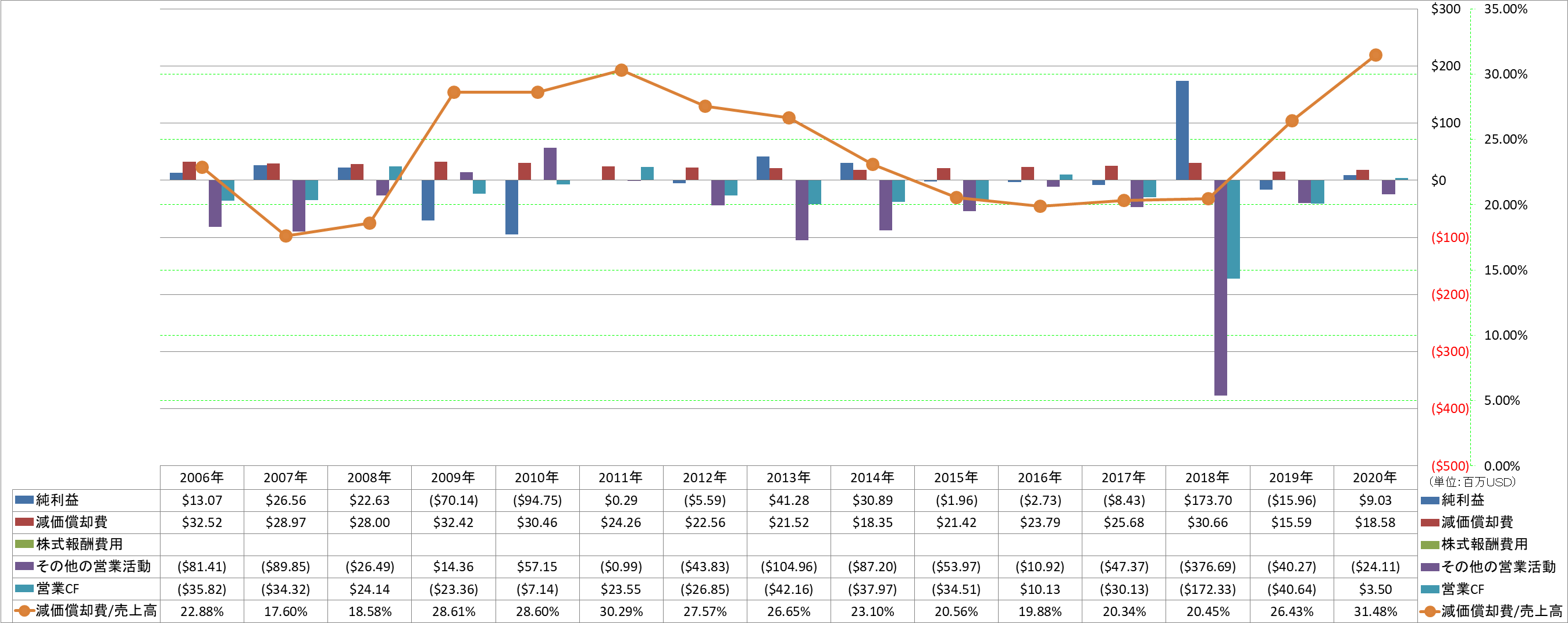The width and height of the screenshot is (1568, 623).
Task: Select the 31.48% ratio cell
Action: click(x=1375, y=611)
